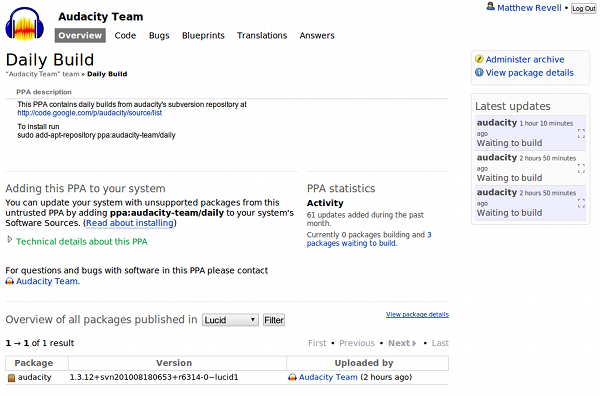Viewport: 600px width, 396px height.
Task: Click the audacity package name in table
Action: coord(34,377)
